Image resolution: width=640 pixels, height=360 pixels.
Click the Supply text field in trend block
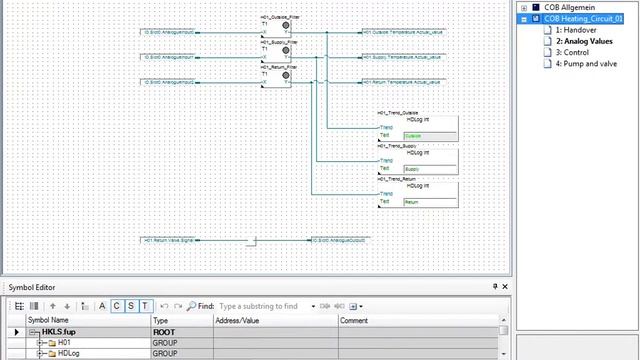pyautogui.click(x=430, y=169)
